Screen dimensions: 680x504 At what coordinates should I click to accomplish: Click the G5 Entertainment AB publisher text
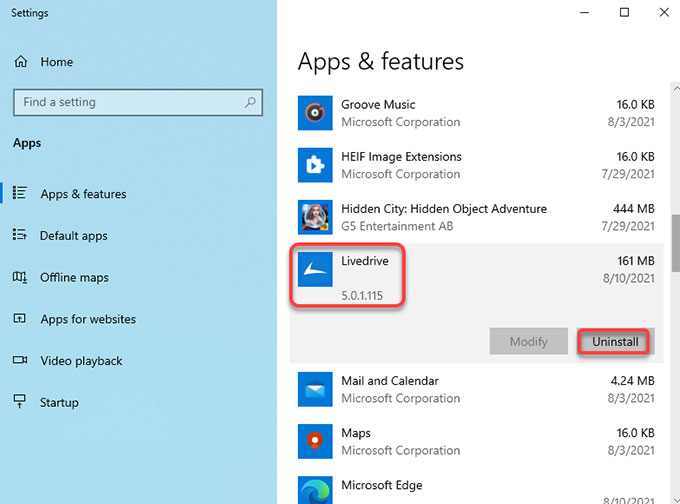[397, 226]
